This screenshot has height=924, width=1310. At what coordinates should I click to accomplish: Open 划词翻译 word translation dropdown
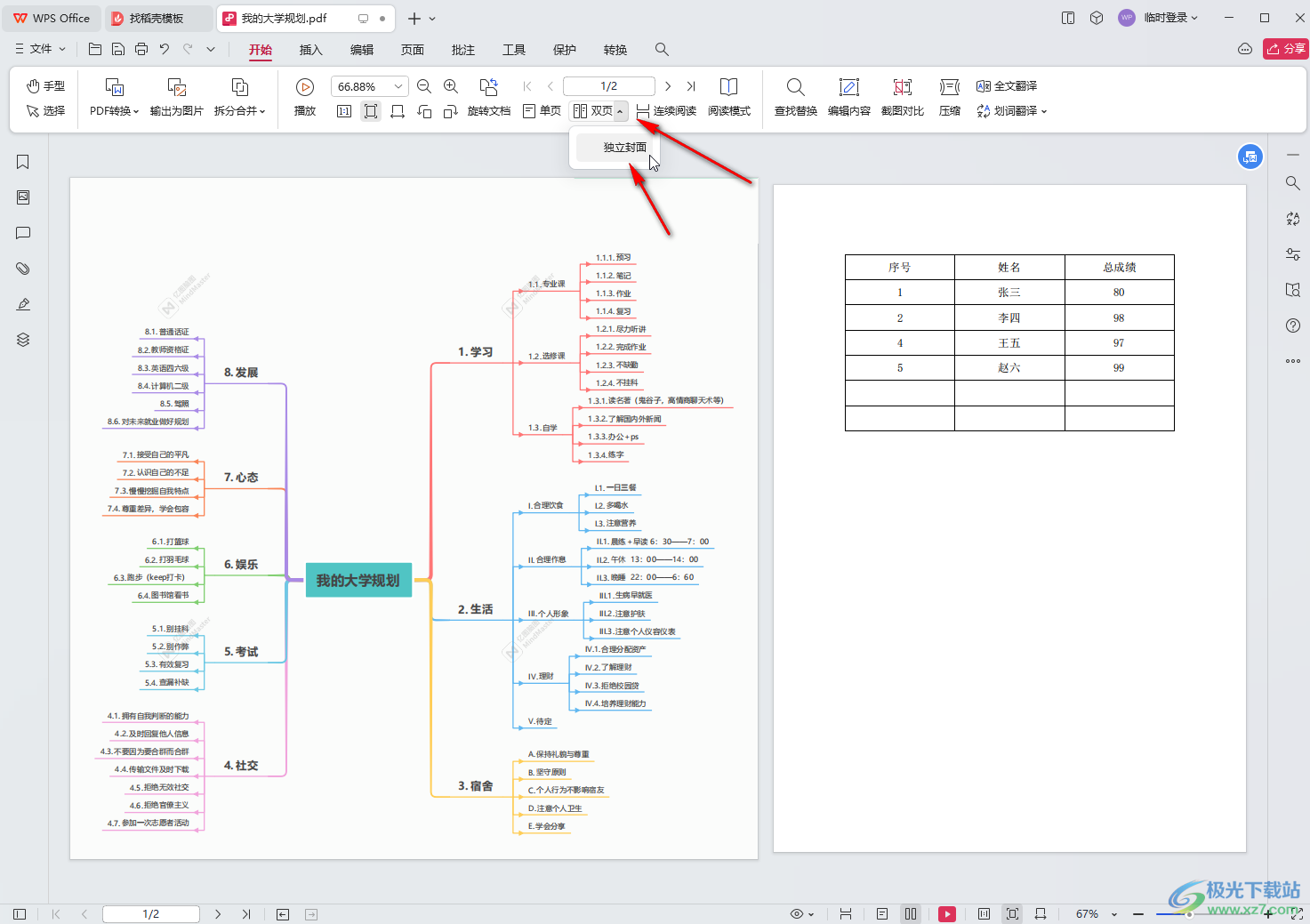pyautogui.click(x=1012, y=111)
